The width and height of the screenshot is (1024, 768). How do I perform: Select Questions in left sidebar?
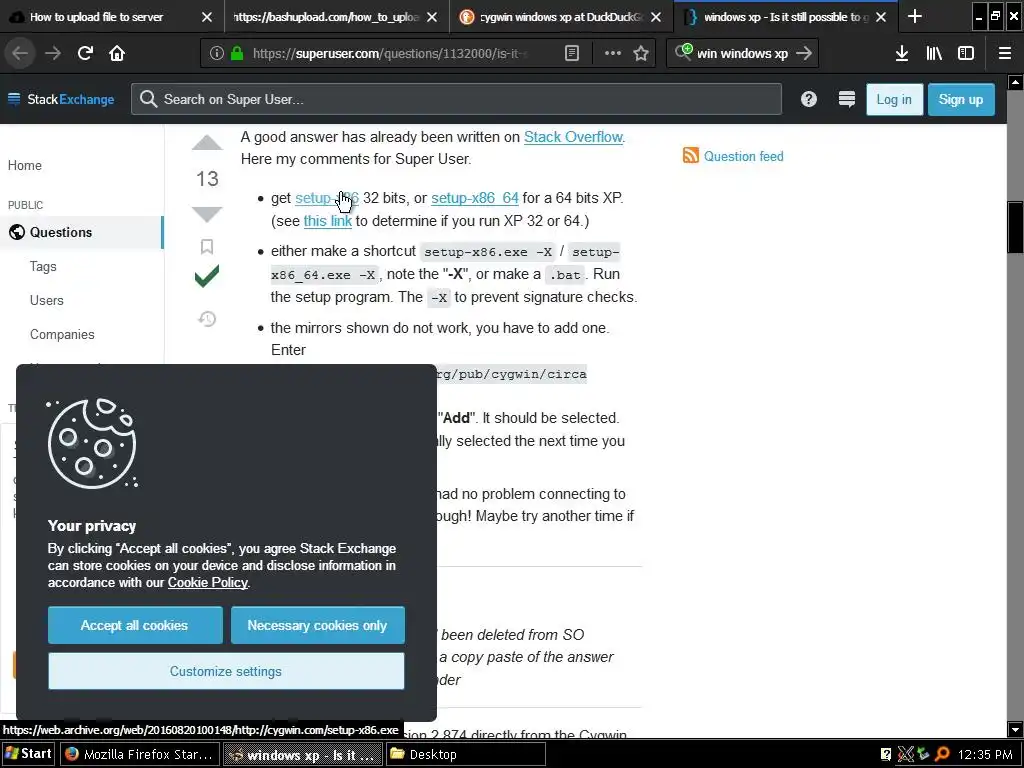[x=82, y=232]
